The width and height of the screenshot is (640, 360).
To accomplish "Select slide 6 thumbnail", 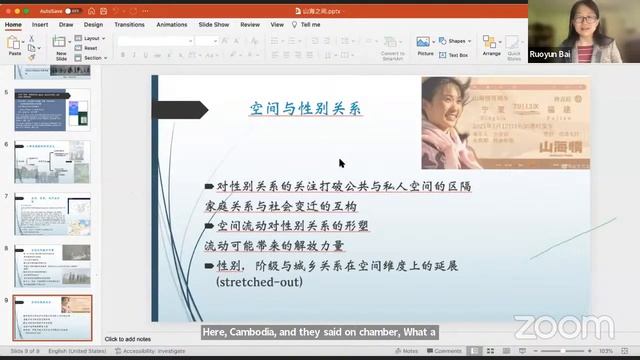I will [52, 162].
